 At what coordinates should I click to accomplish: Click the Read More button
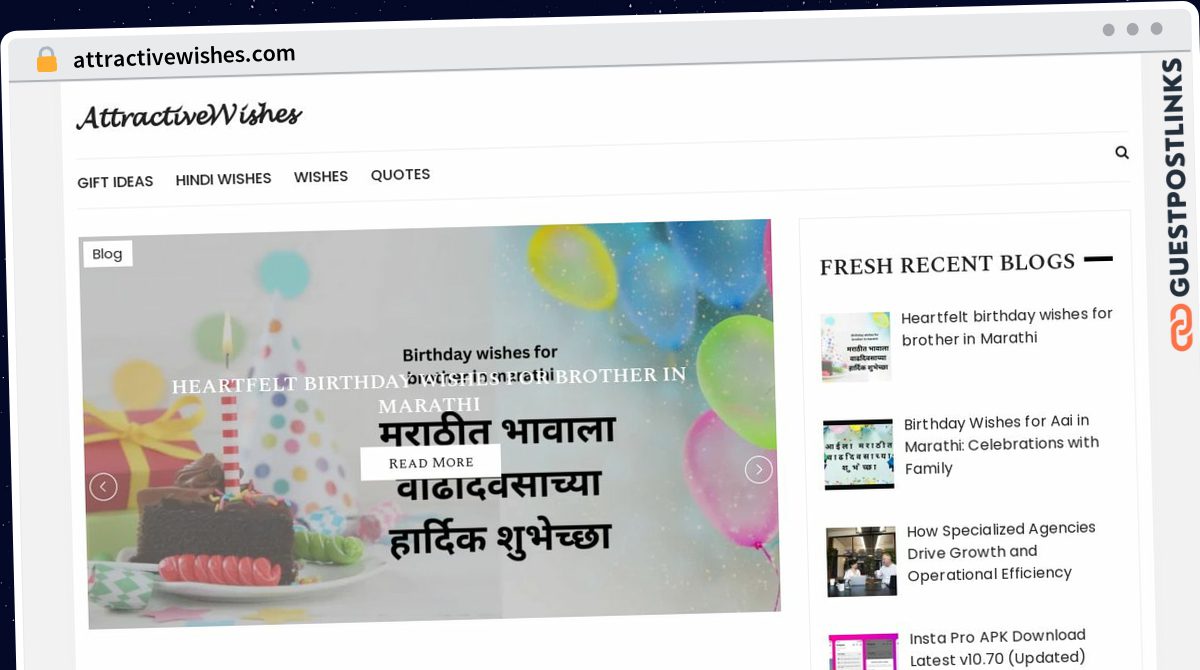(x=431, y=463)
